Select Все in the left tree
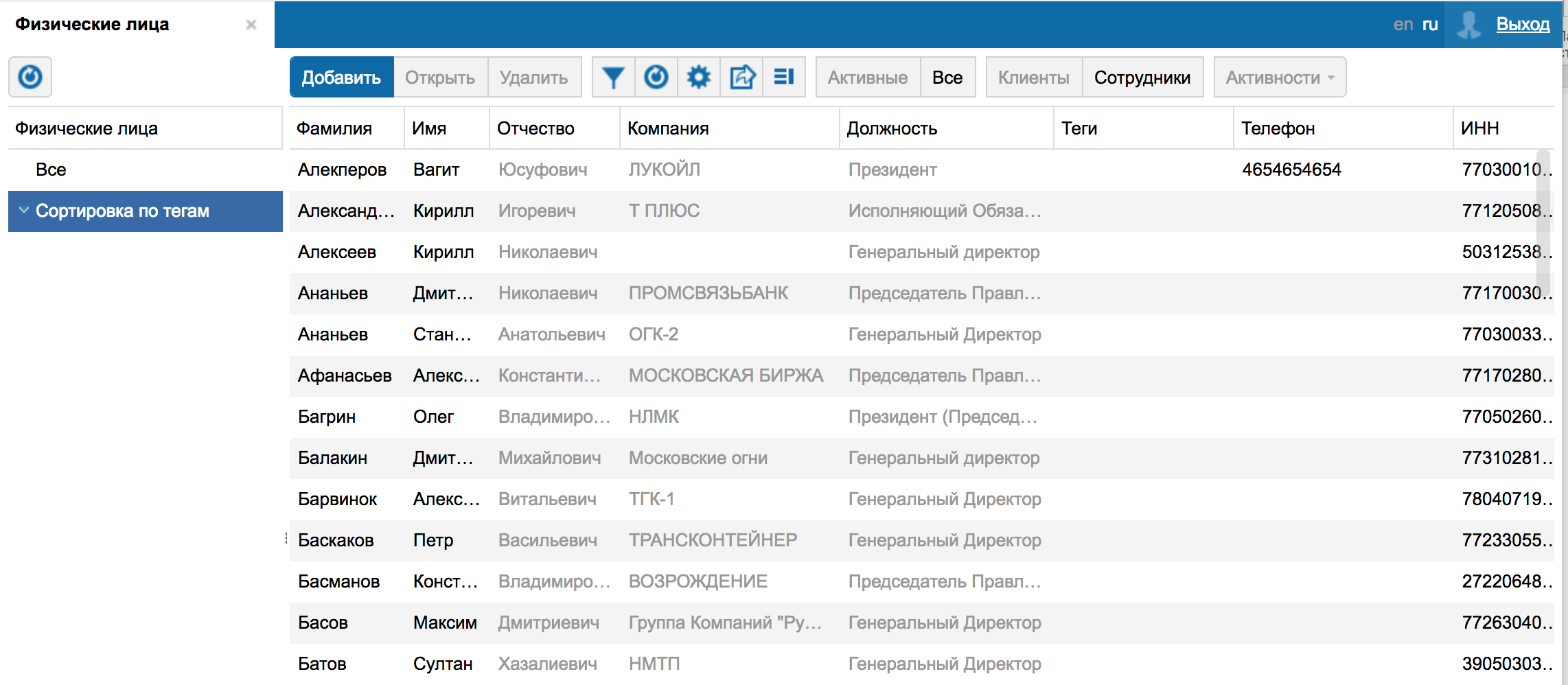Viewport: 1568px width, 685px height. coord(51,170)
